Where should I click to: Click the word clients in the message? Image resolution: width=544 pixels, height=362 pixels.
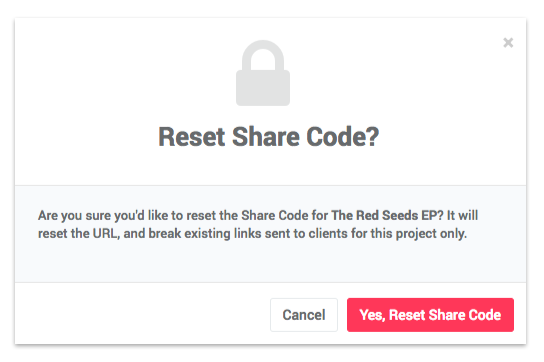[x=328, y=234]
